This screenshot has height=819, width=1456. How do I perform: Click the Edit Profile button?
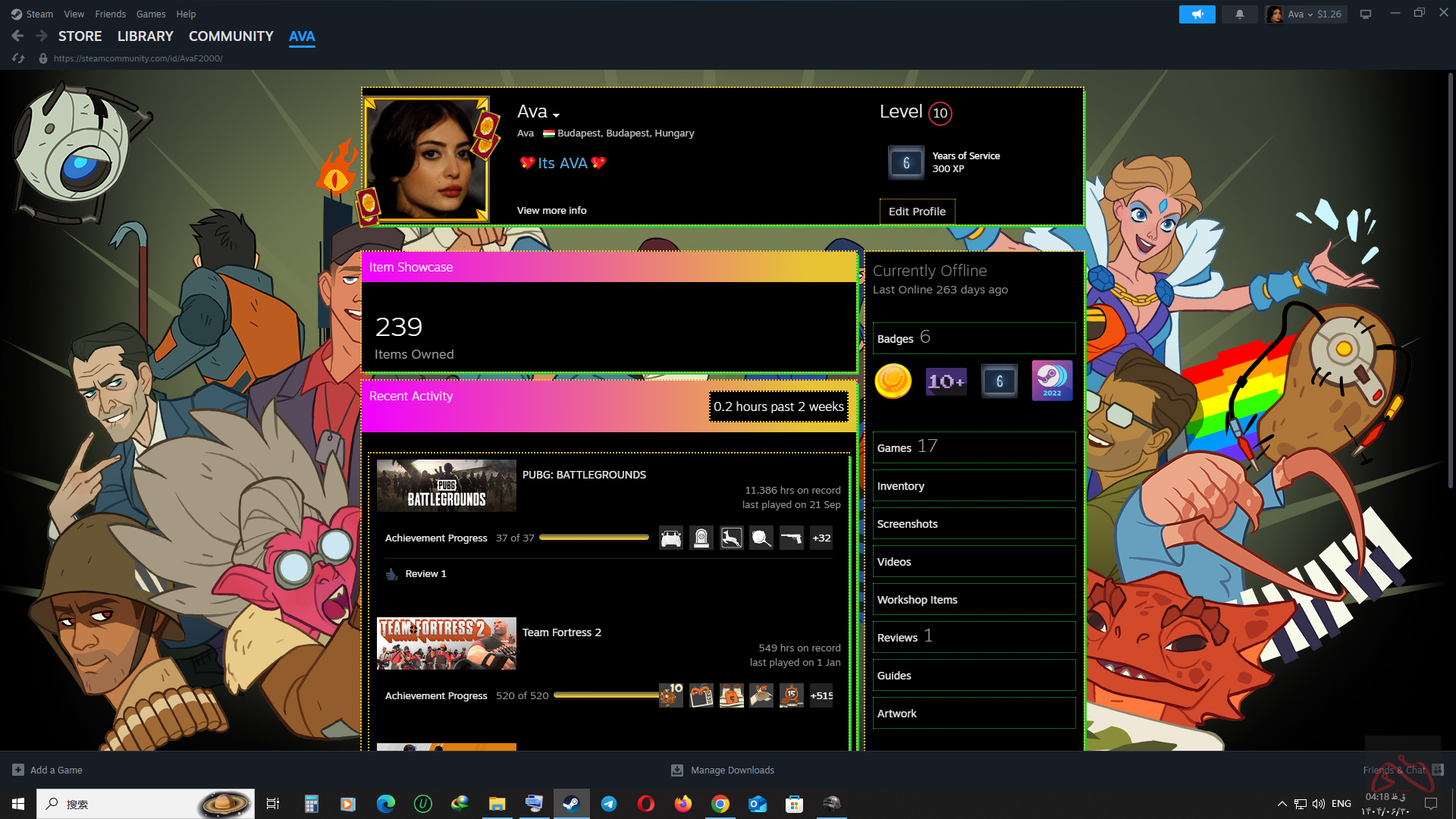[x=917, y=212]
